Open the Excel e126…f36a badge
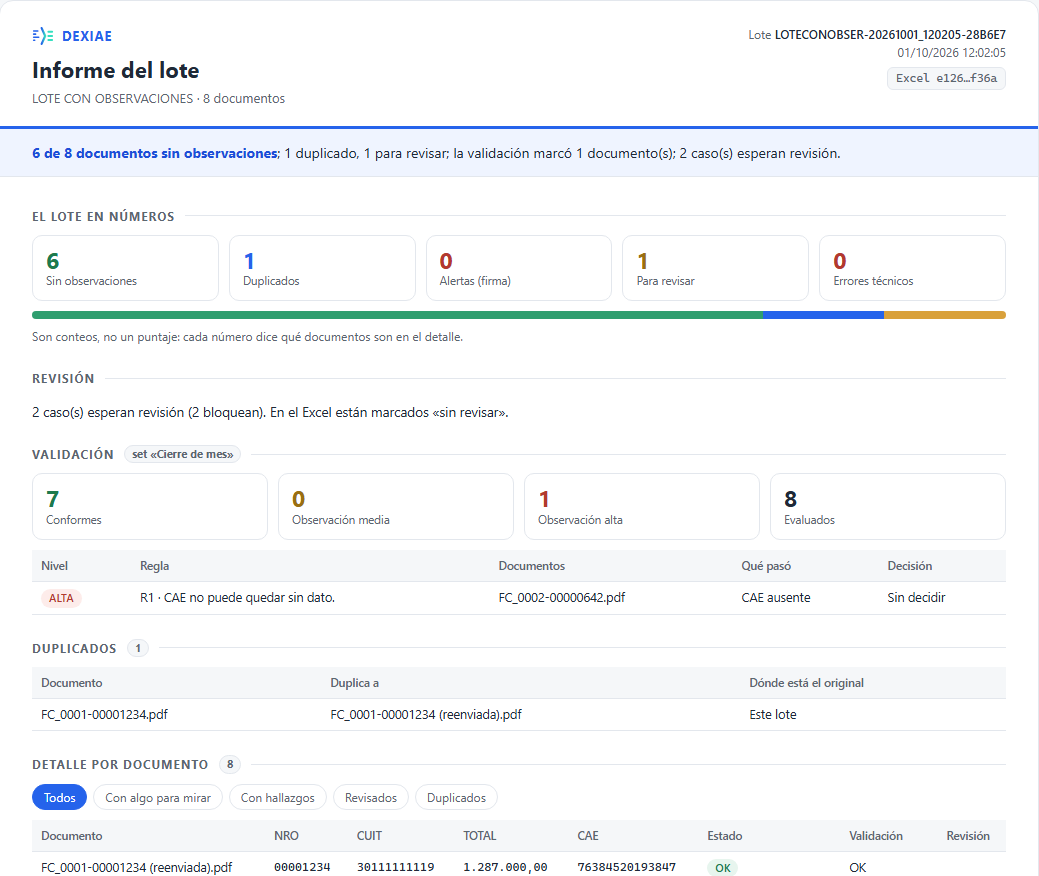 946,78
